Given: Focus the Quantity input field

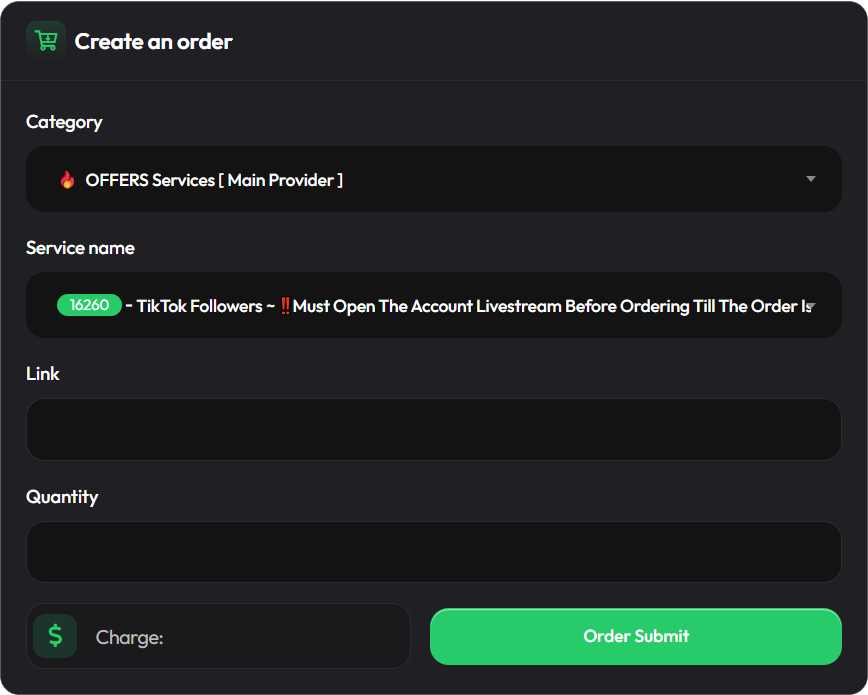Looking at the screenshot, I should pyautogui.click(x=434, y=552).
